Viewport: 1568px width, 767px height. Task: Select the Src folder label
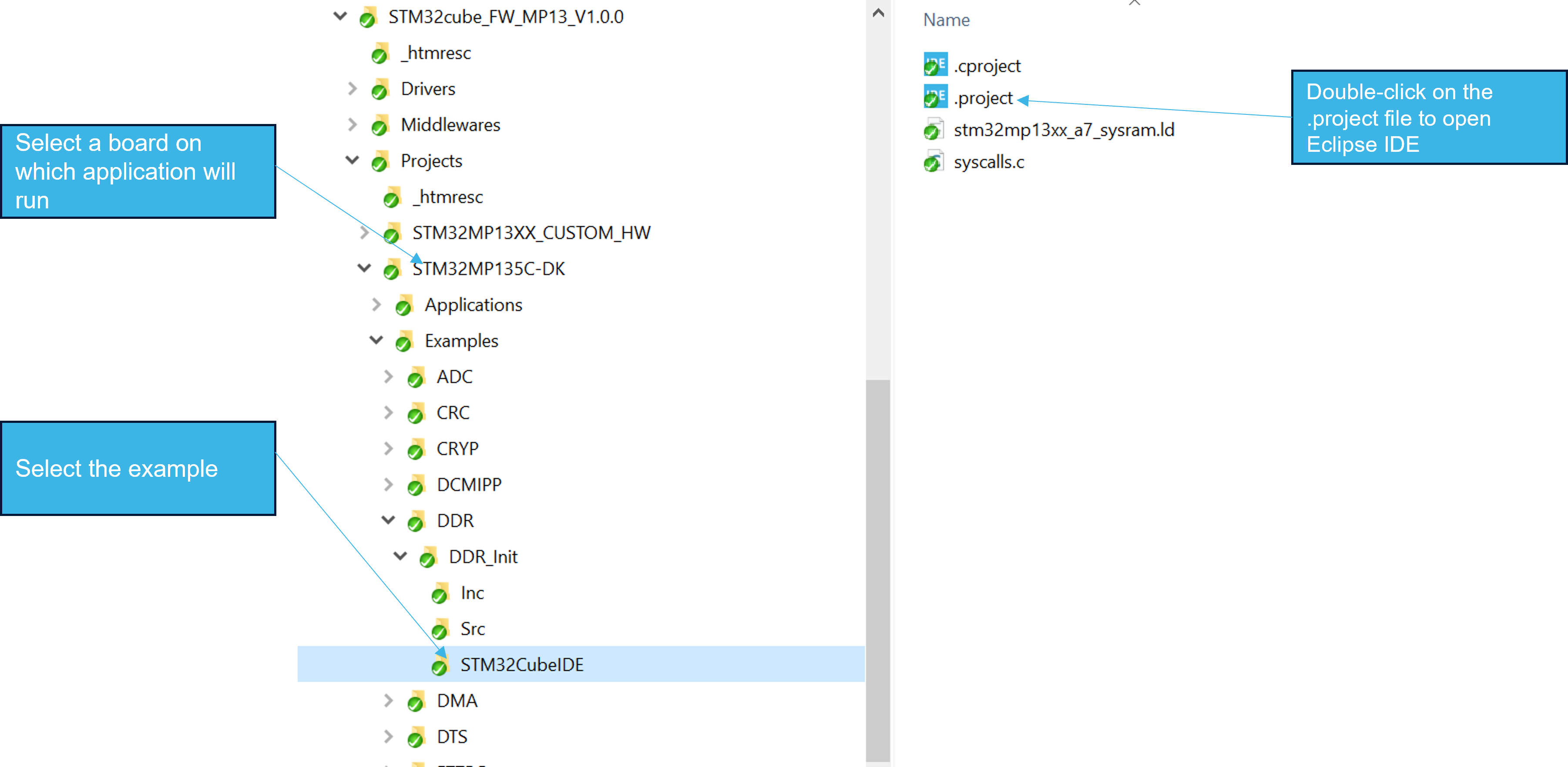click(x=472, y=628)
